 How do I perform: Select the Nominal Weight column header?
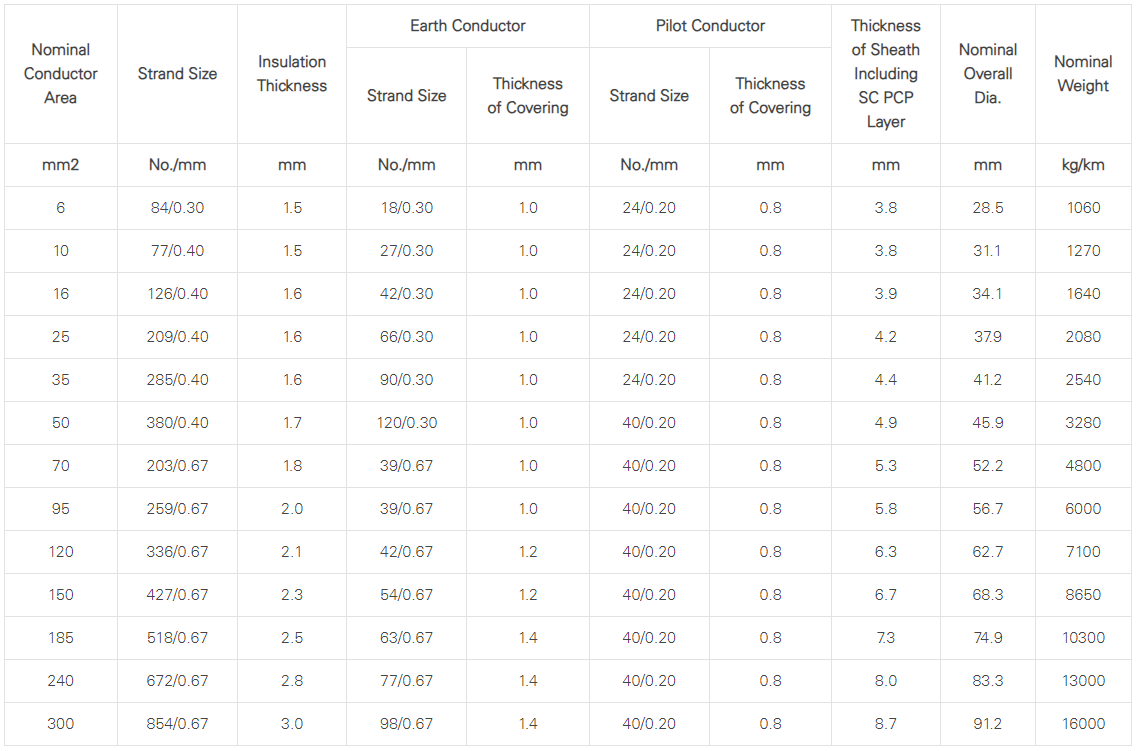1083,74
